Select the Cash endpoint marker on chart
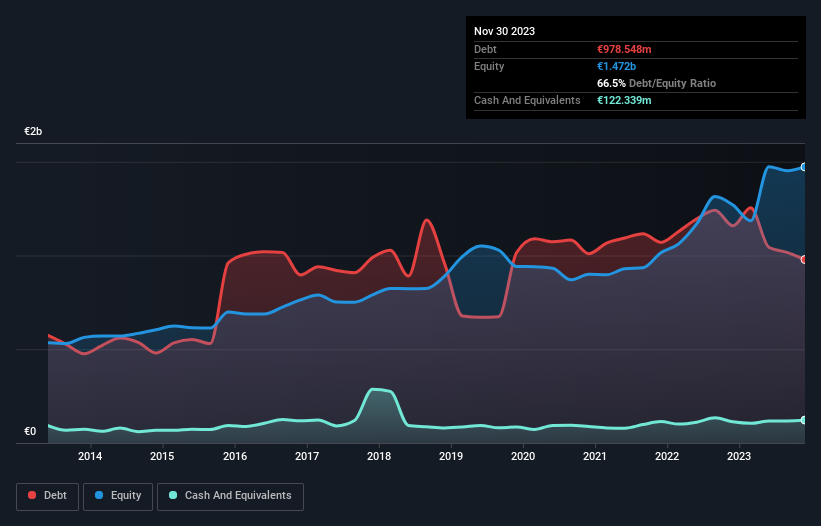This screenshot has width=821, height=526. pos(804,420)
